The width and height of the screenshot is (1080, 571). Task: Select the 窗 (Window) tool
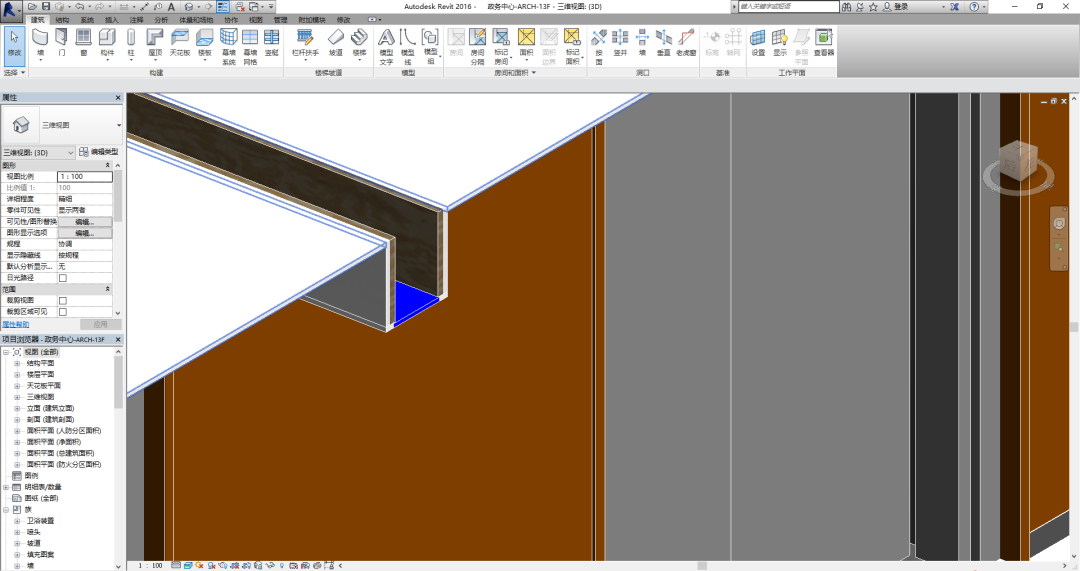point(83,43)
